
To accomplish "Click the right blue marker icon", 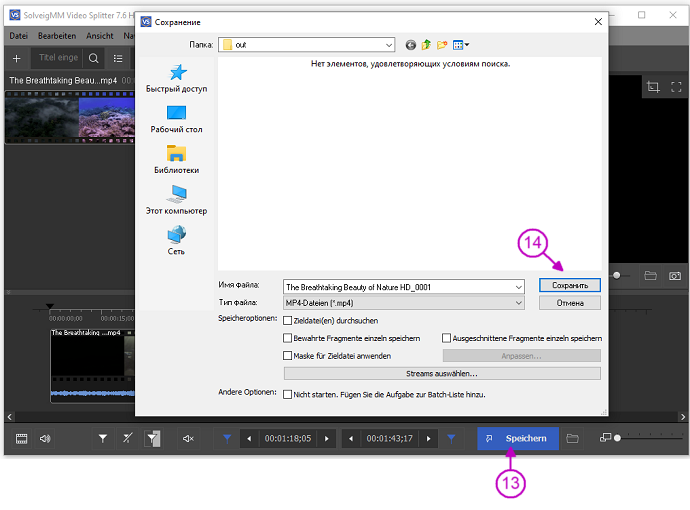I will pos(451,438).
